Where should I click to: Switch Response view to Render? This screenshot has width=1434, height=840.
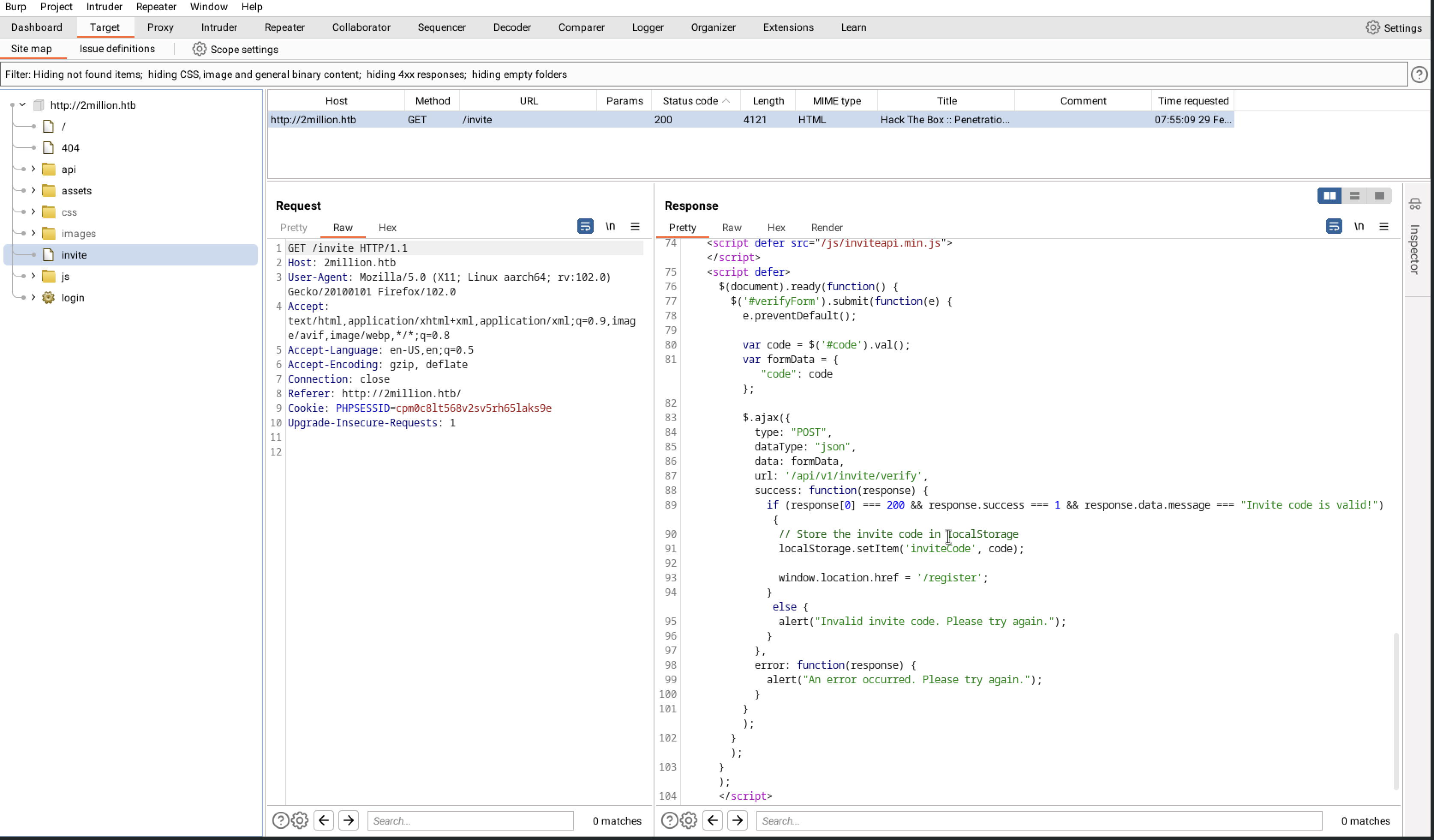tap(826, 227)
